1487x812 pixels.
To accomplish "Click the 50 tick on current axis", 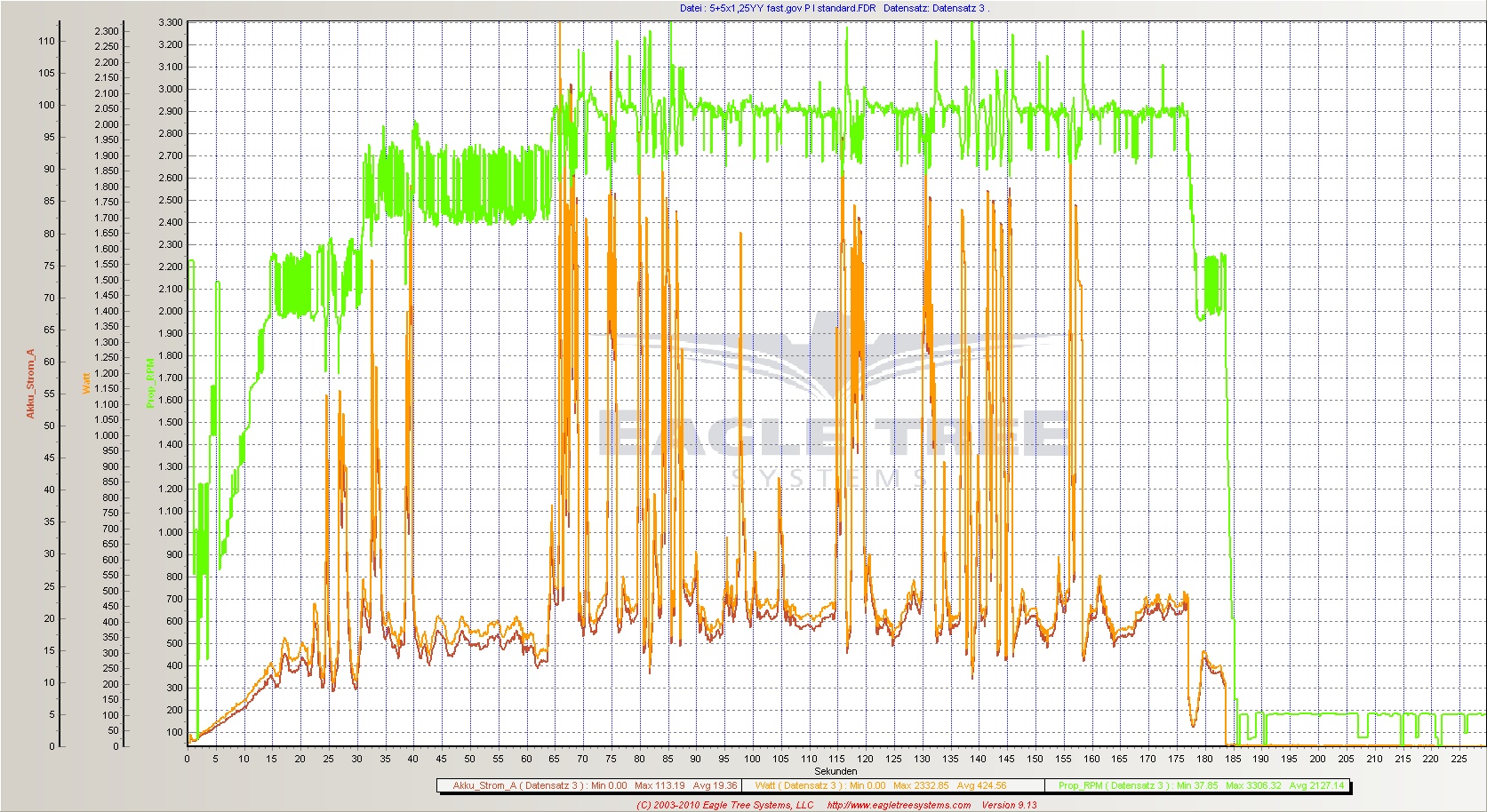I will coord(49,426).
